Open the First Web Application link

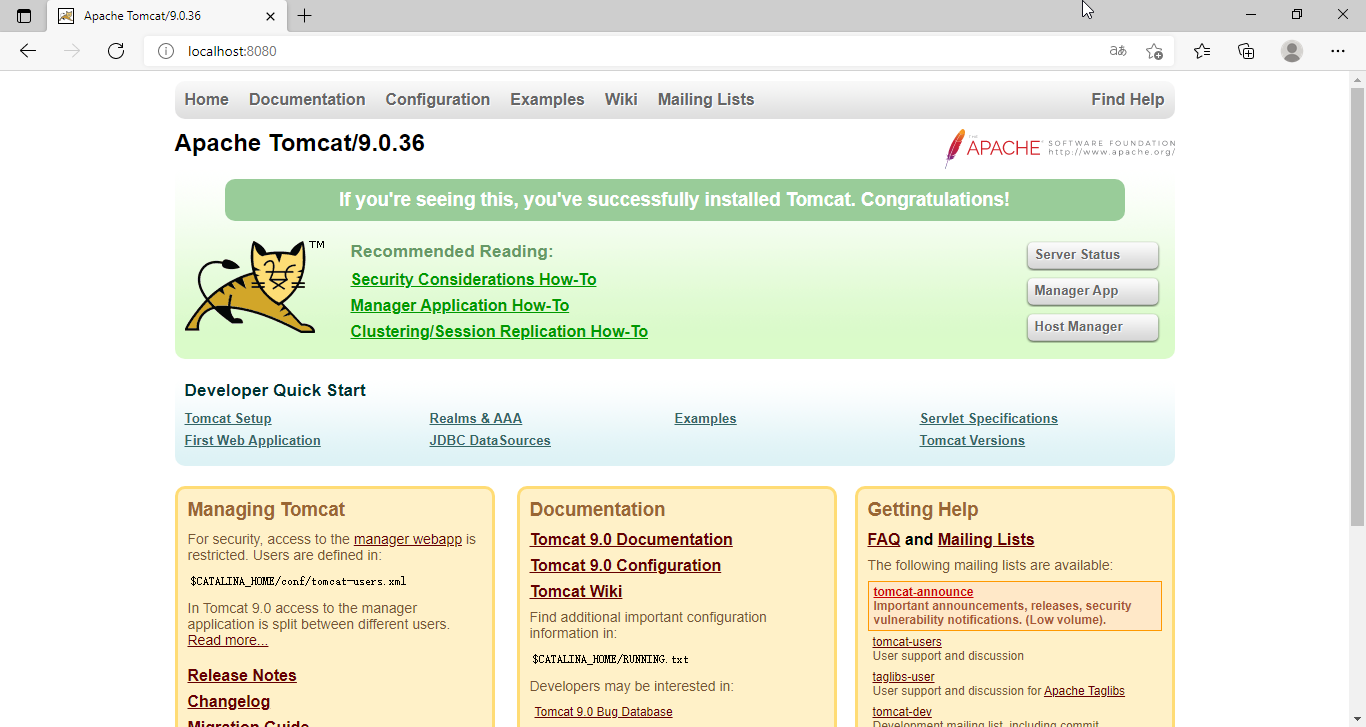[253, 441]
